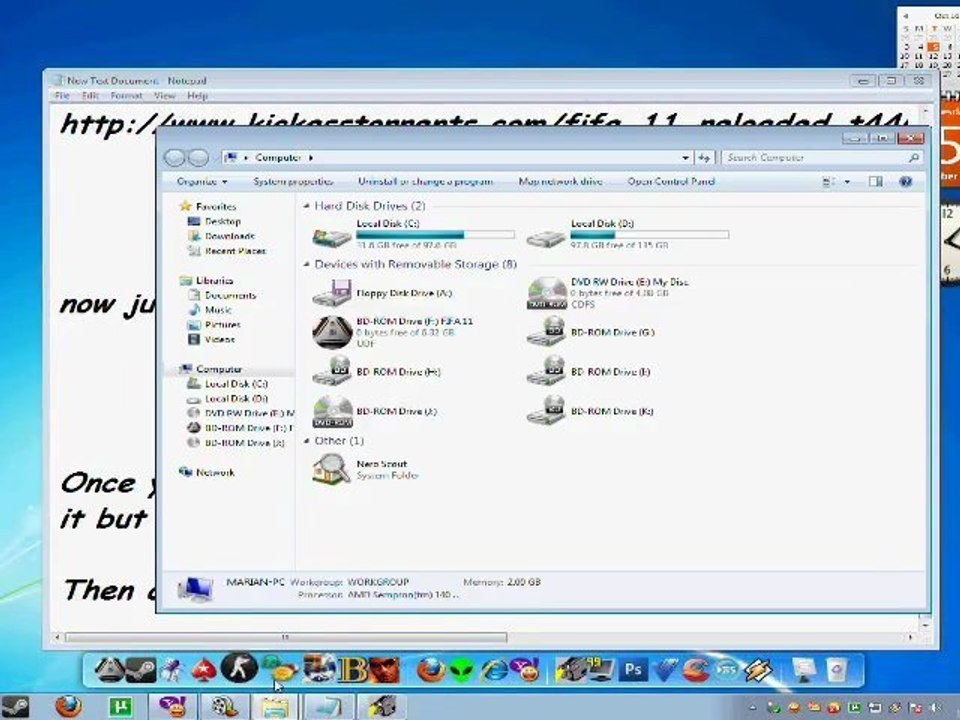This screenshot has width=960, height=720.
Task: Click the Computer breadcrumb in address bar
Action: click(x=278, y=158)
